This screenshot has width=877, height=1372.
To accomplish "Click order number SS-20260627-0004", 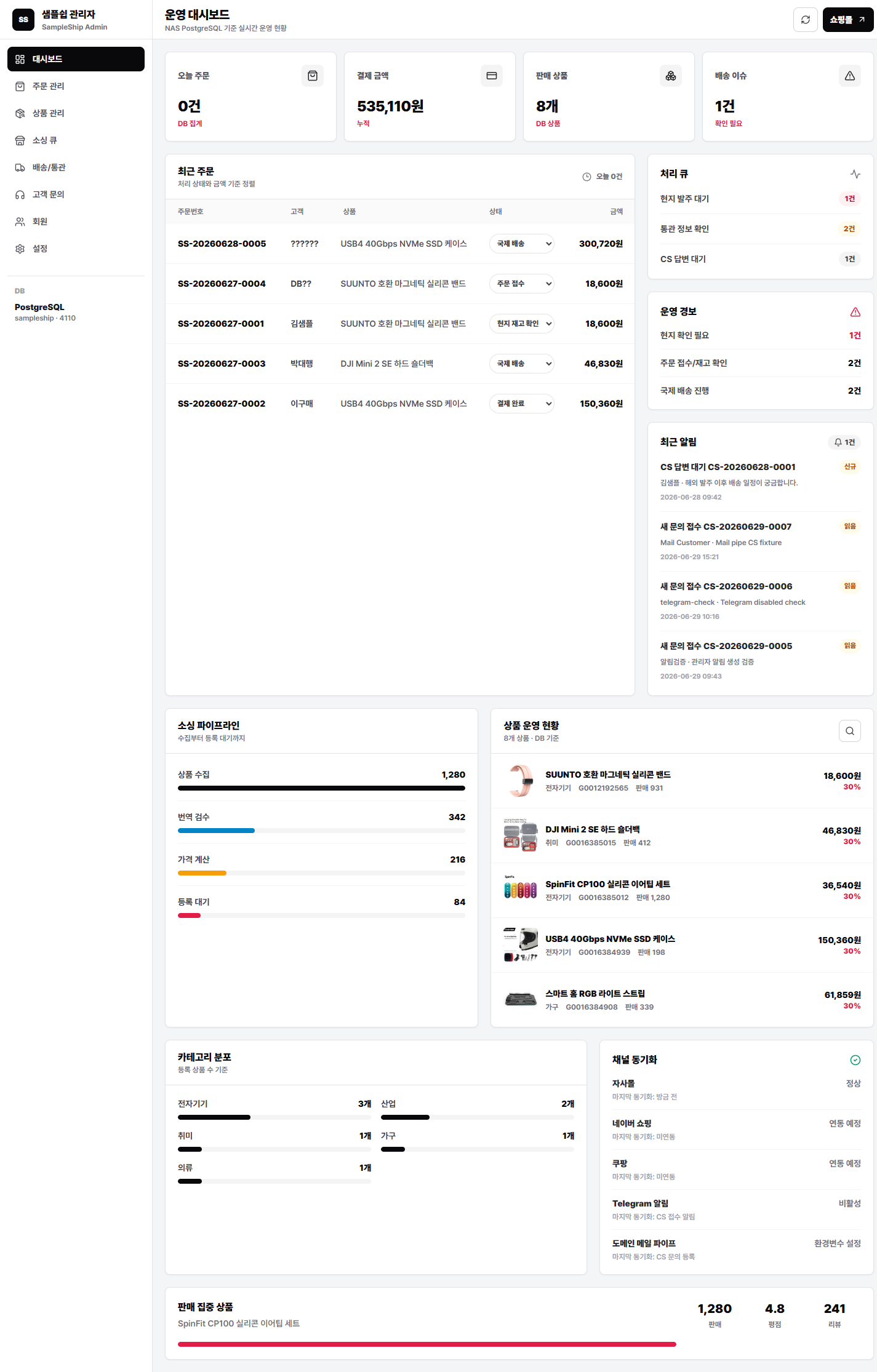I will point(222,284).
